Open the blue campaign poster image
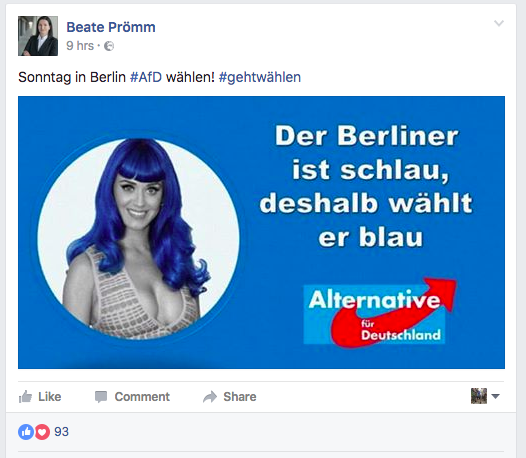 [261, 233]
